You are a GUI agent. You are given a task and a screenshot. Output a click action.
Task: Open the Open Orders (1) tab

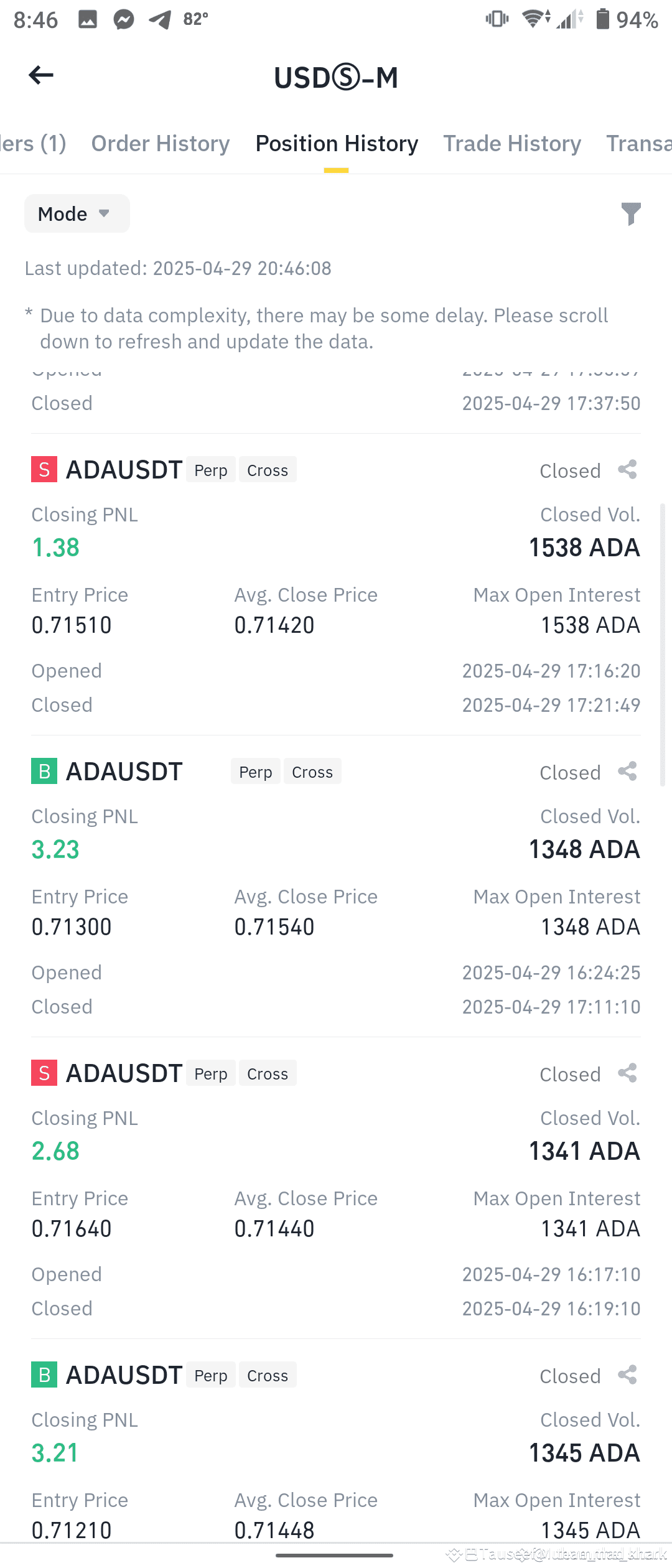[x=33, y=144]
